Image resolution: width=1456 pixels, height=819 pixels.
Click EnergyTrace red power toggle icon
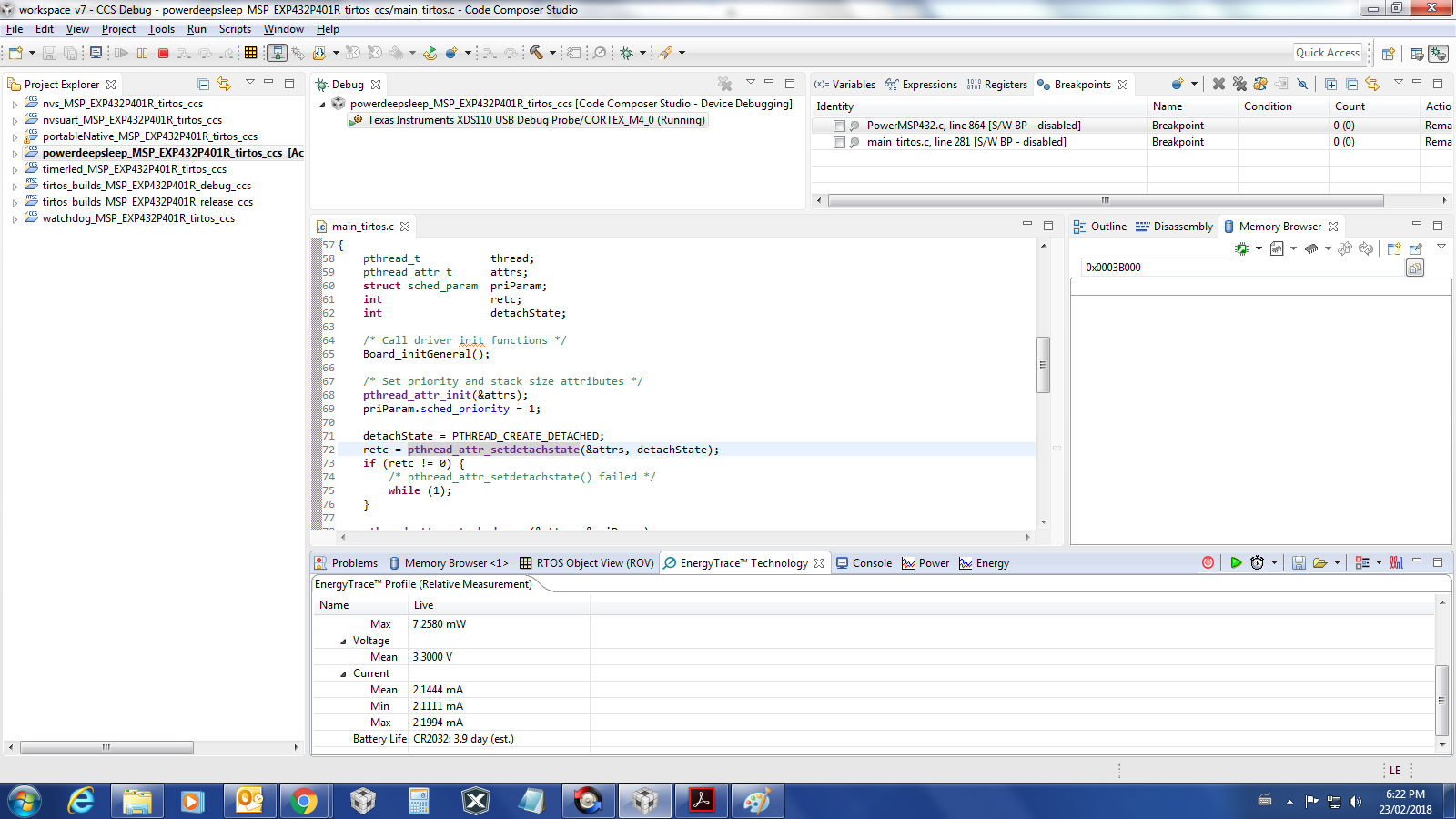tap(1208, 562)
